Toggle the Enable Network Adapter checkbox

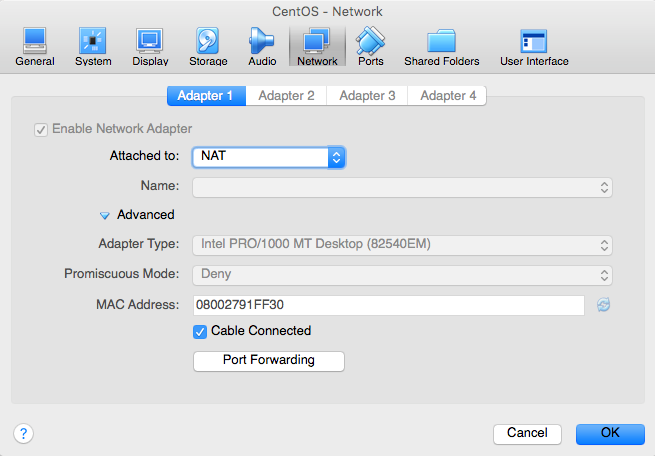41,130
